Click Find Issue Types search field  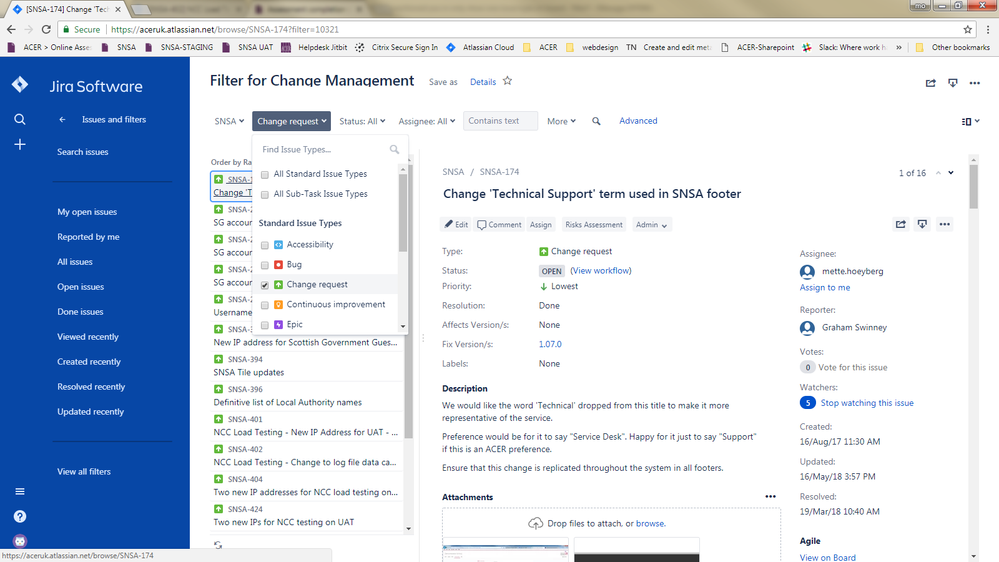[x=331, y=149]
